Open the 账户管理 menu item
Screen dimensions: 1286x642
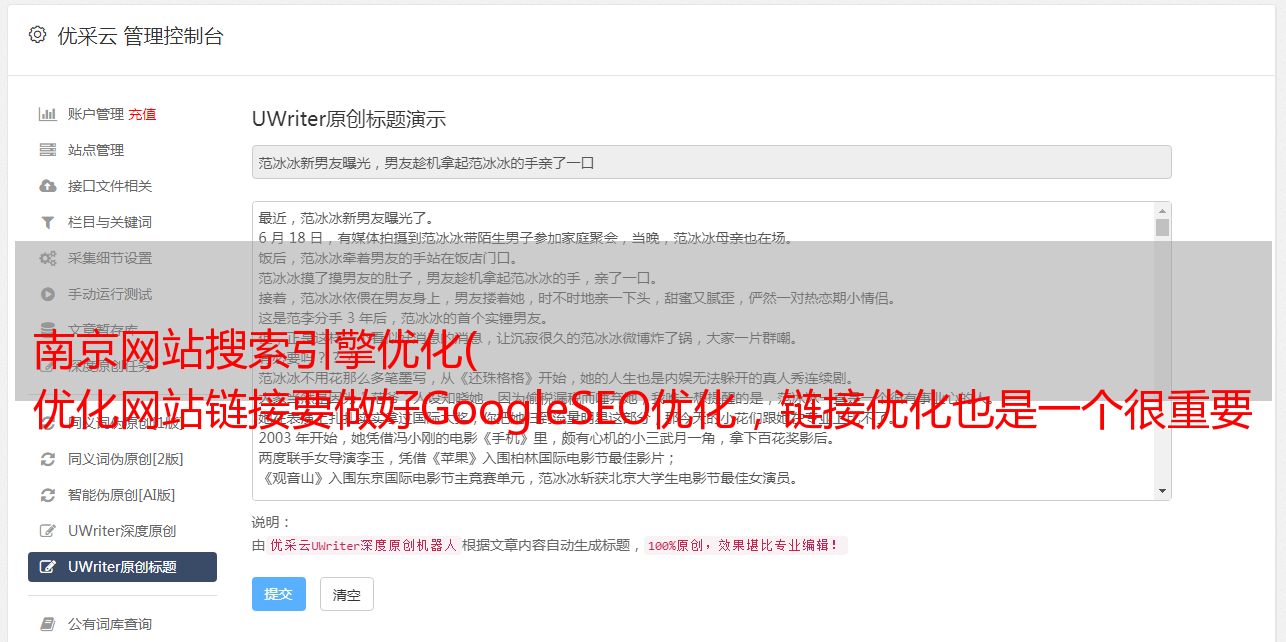pyautogui.click(x=96, y=114)
